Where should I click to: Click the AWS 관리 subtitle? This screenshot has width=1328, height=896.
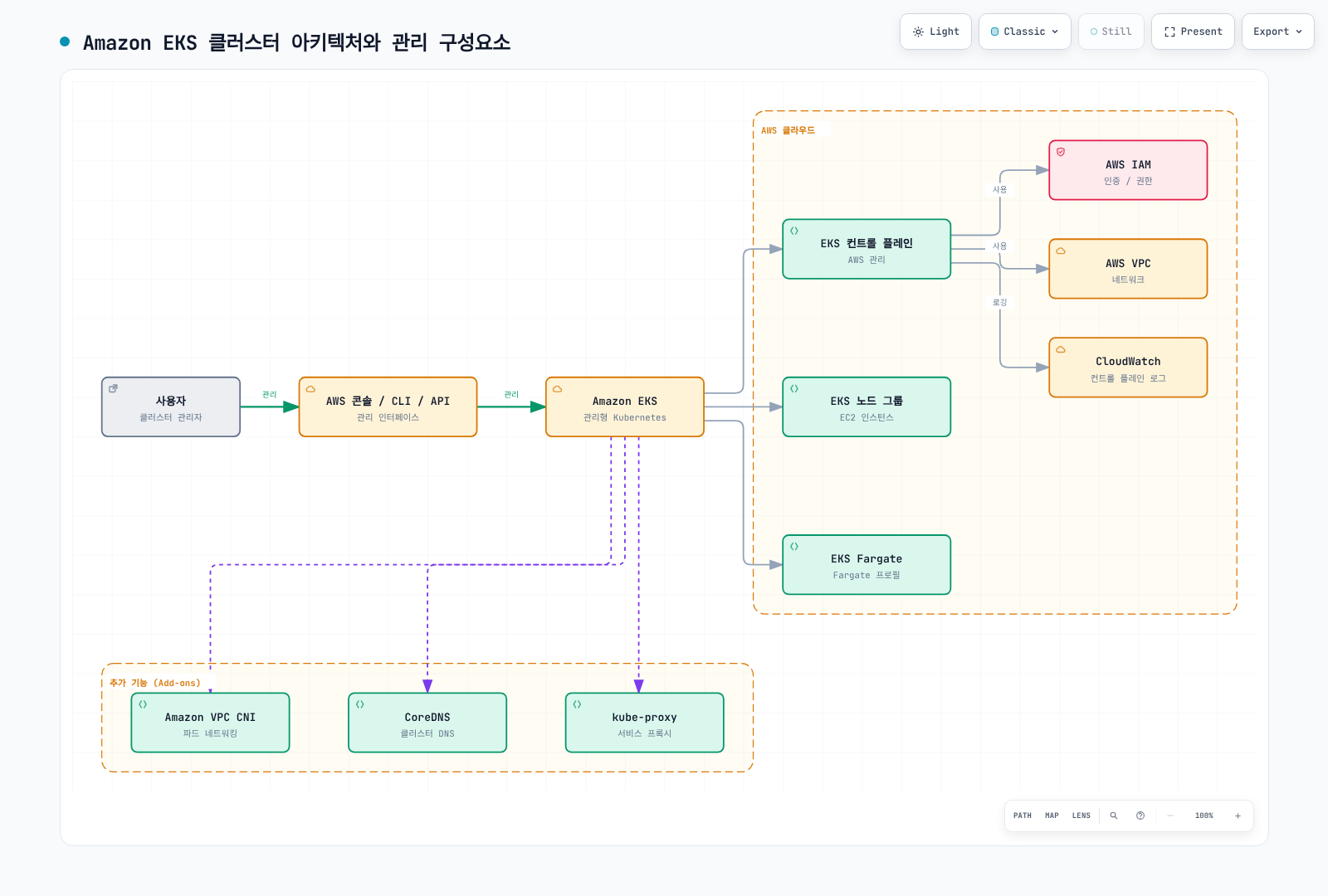[867, 260]
